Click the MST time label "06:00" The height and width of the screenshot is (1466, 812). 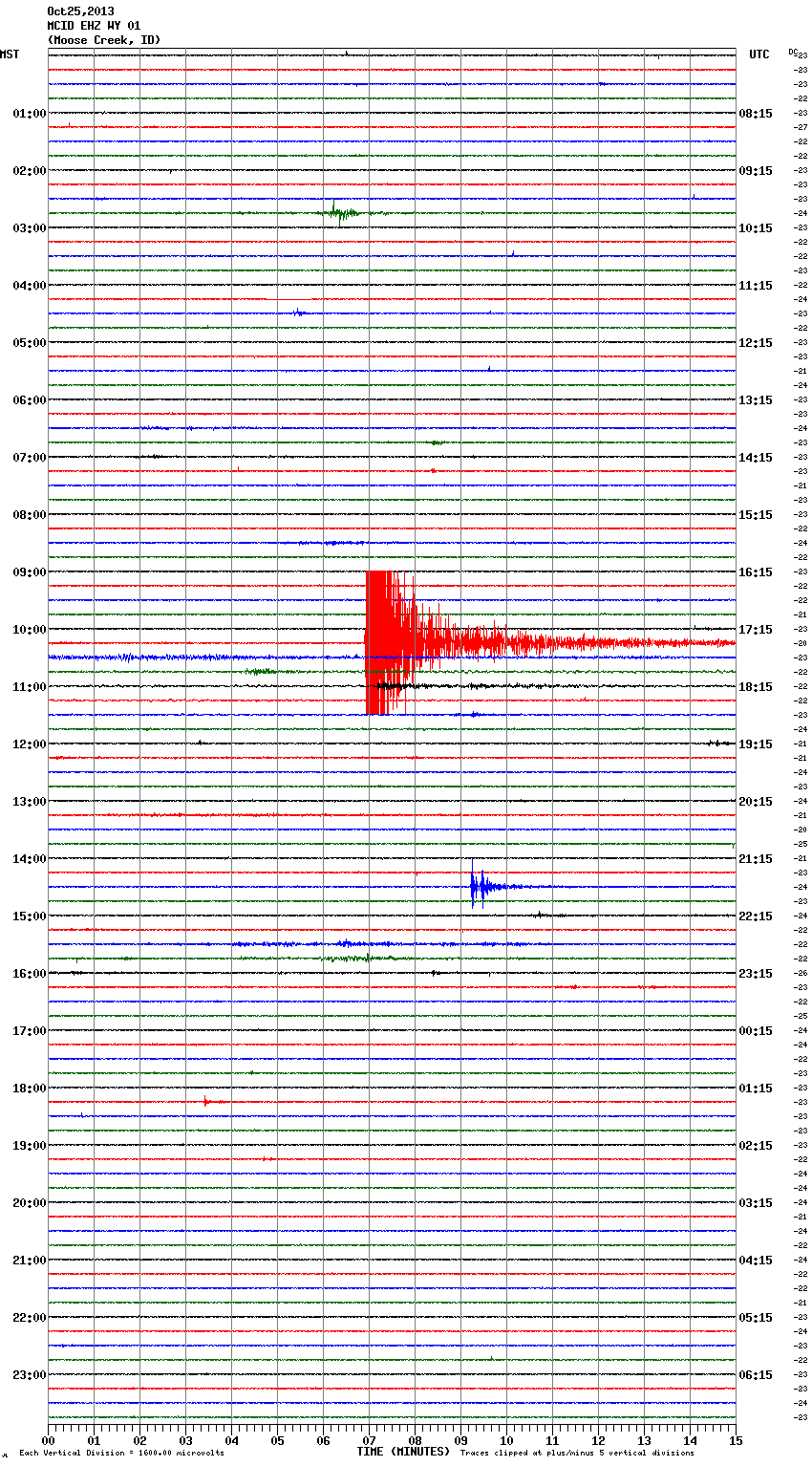coord(30,400)
